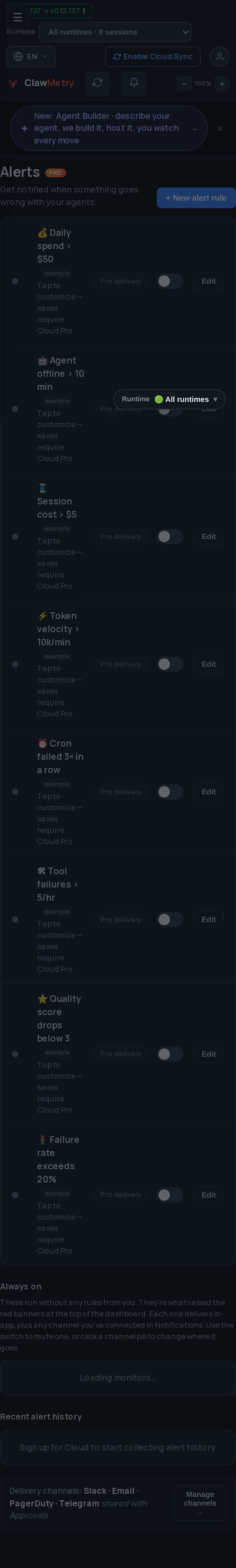
Task: Click the Agent Builder banner arrow
Action: 194,128
